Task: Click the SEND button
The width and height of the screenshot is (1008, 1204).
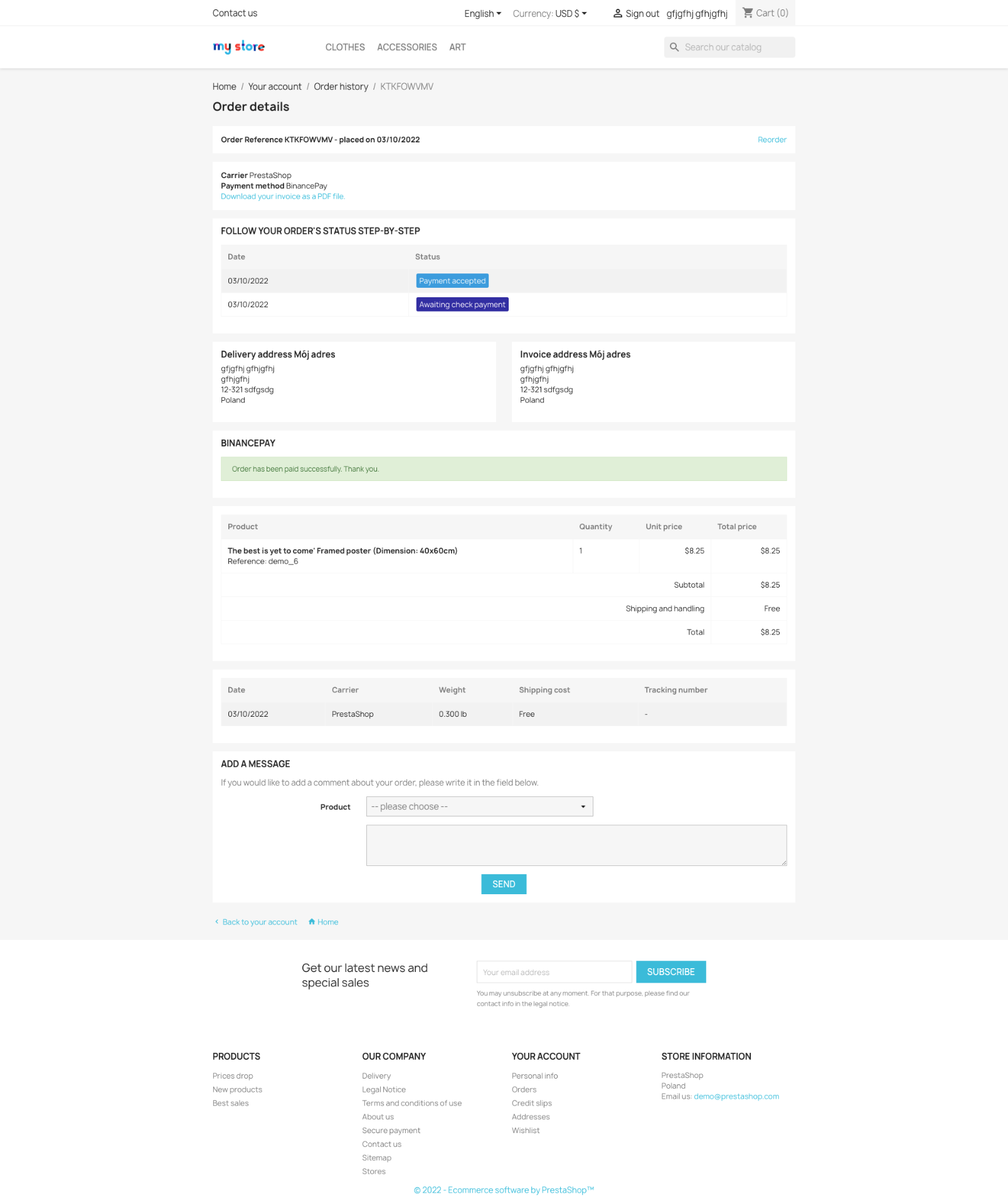Action: 504,884
